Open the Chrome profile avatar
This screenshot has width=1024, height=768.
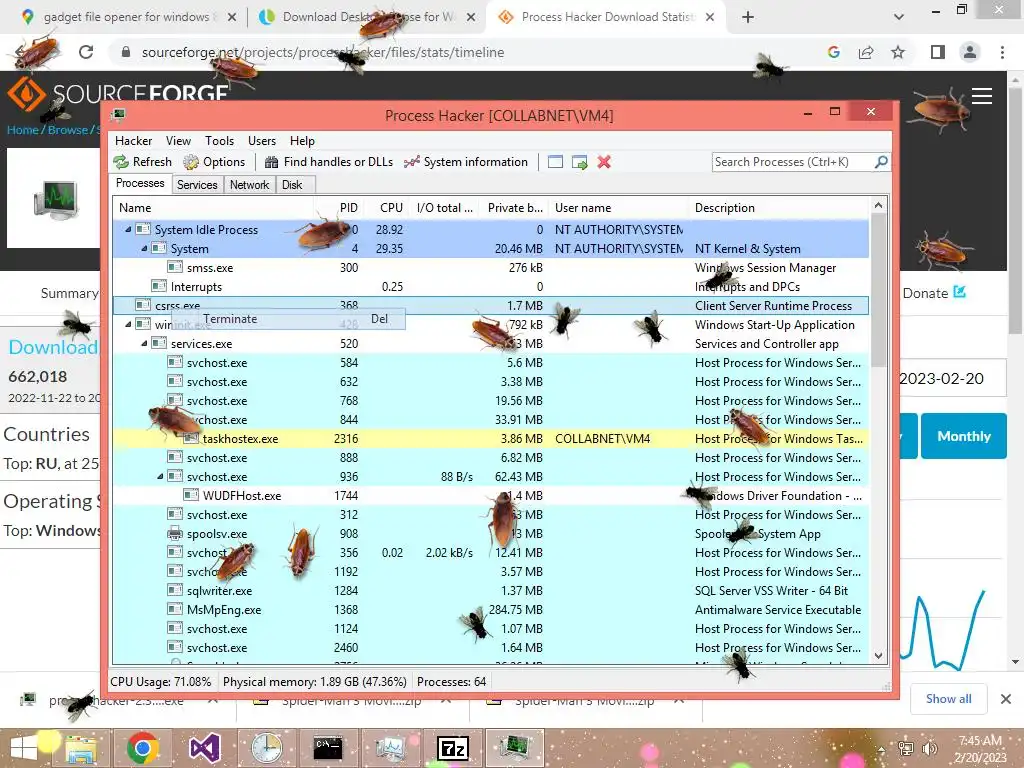pos(970,52)
